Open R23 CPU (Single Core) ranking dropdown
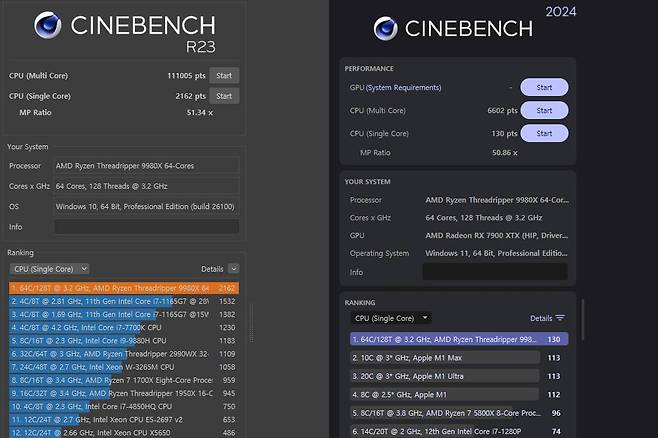 50,269
